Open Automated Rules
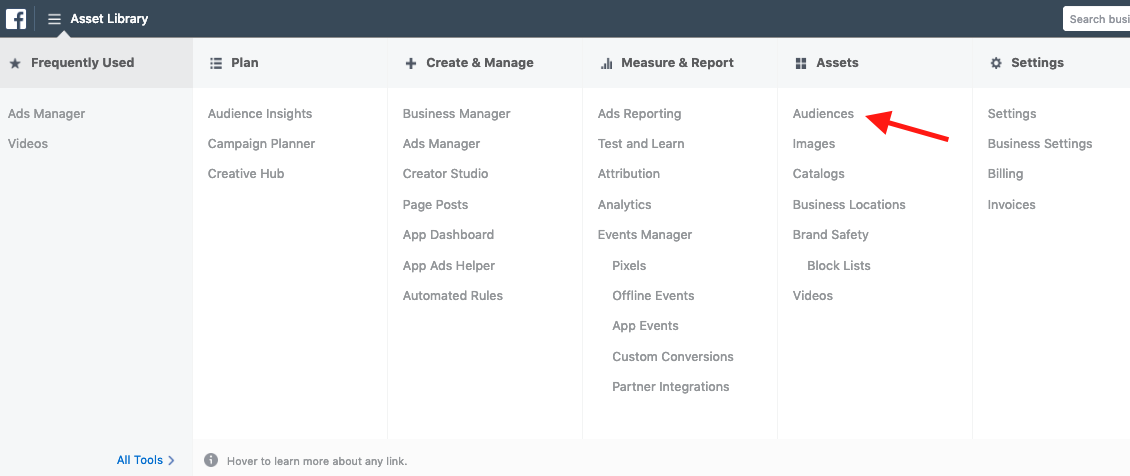Screen dimensions: 1130x476 coord(453,295)
